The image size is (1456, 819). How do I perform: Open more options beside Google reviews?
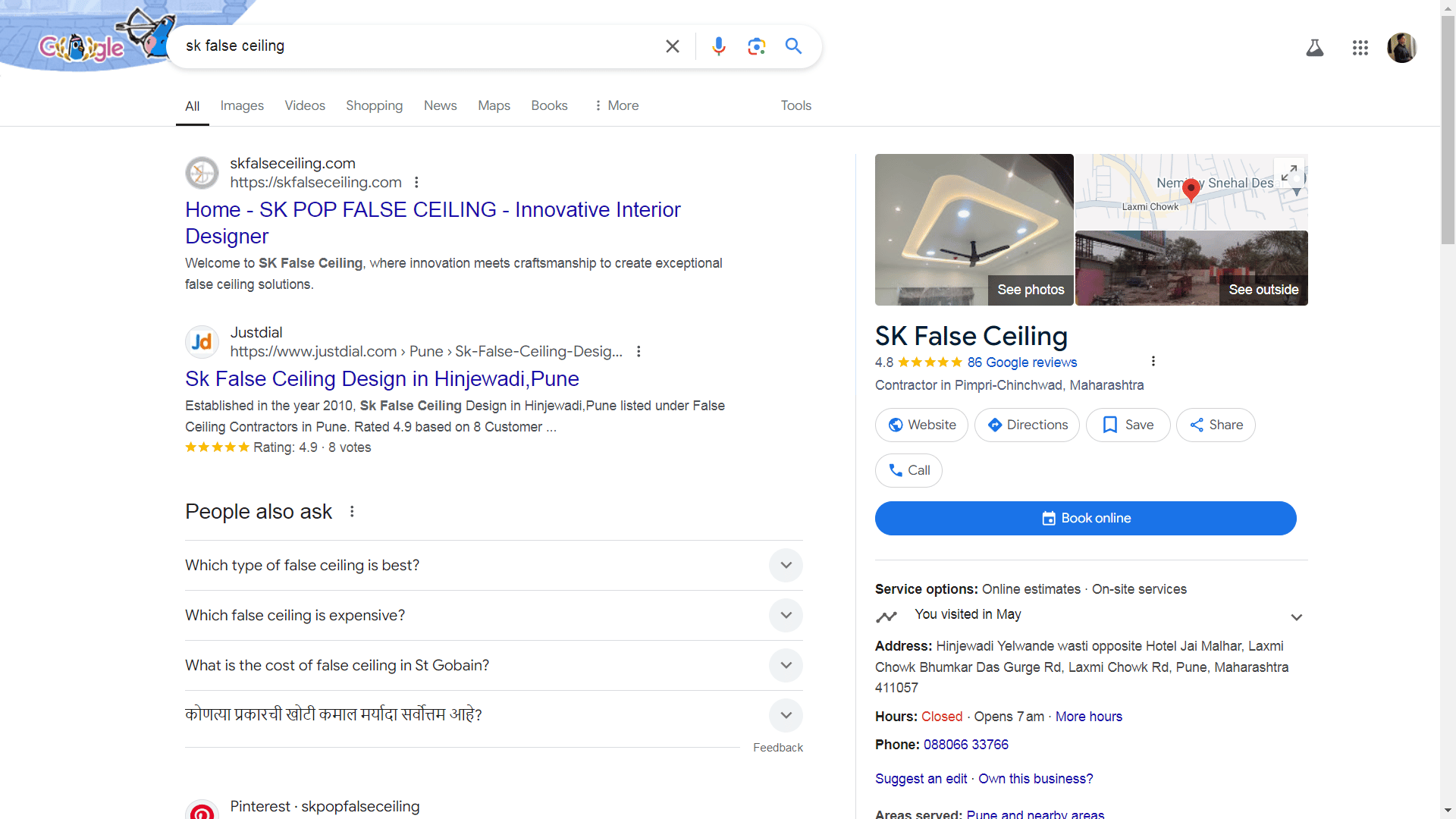point(1153,362)
